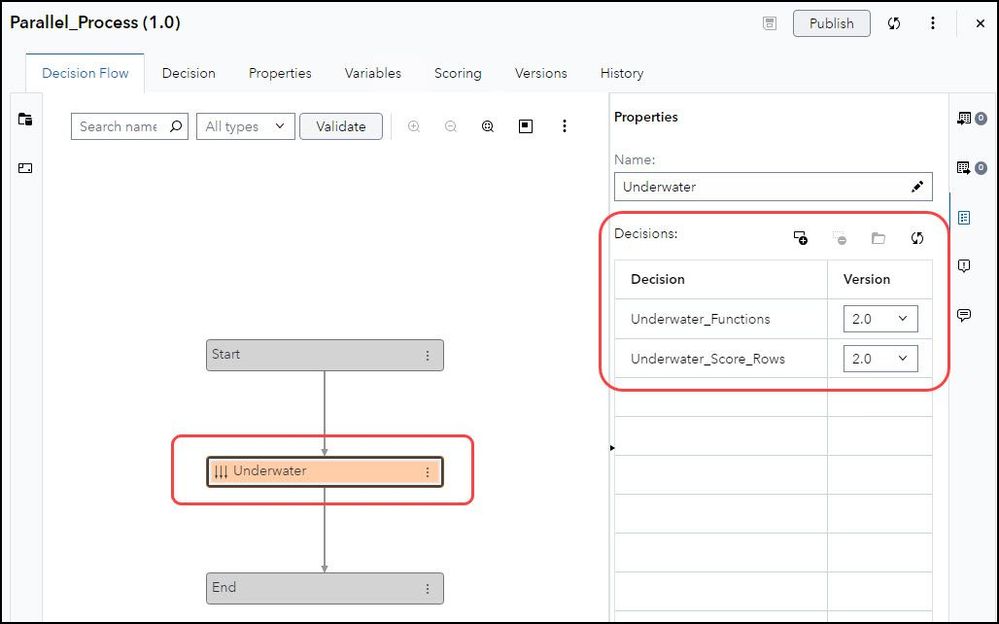Close the Parallel_Process decision
999x624 pixels.
coord(980,24)
